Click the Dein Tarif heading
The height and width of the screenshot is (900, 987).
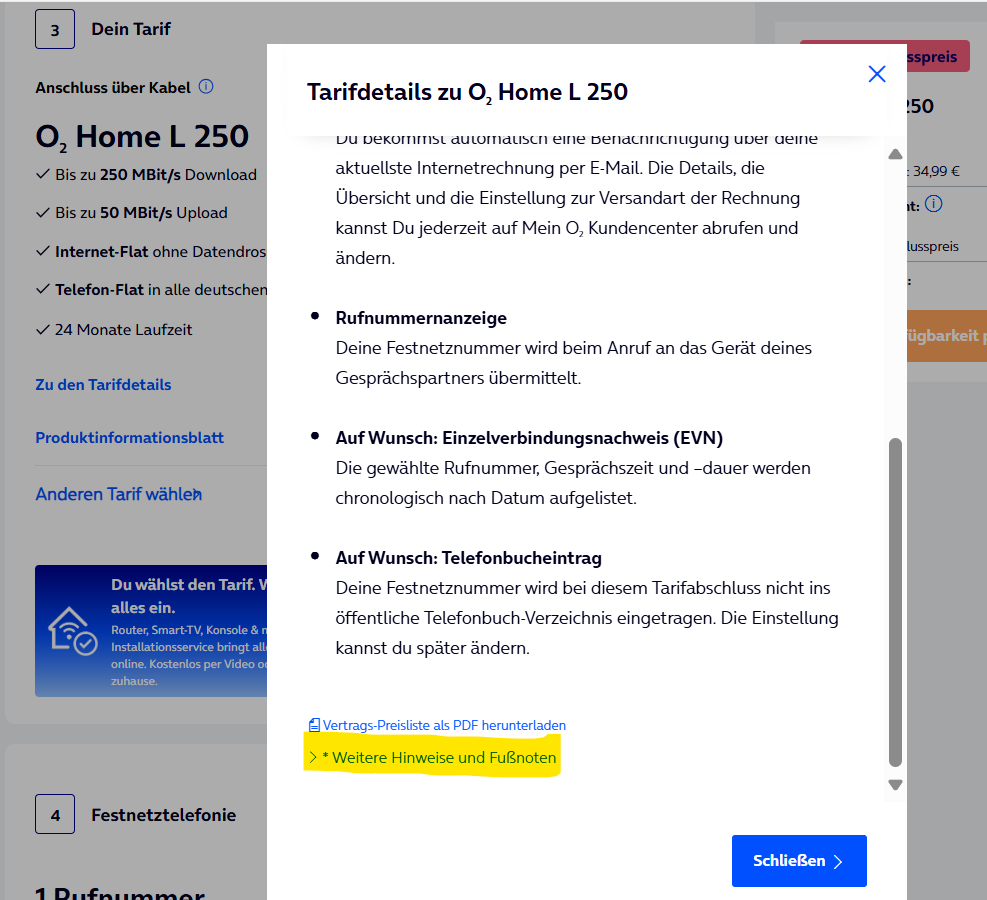pyautogui.click(x=131, y=29)
